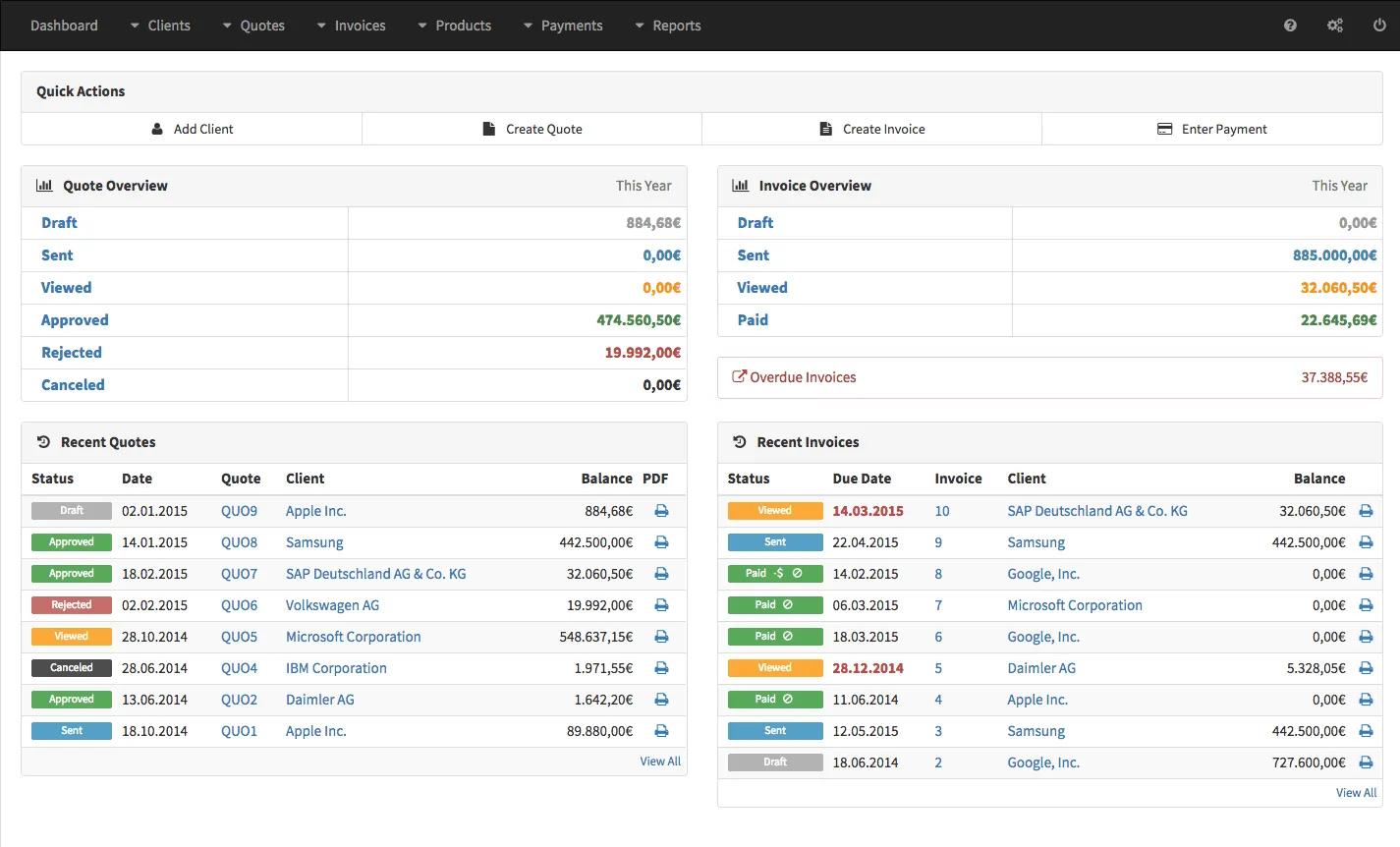Open the Samsung client page
The image size is (1400, 847).
pos(314,541)
